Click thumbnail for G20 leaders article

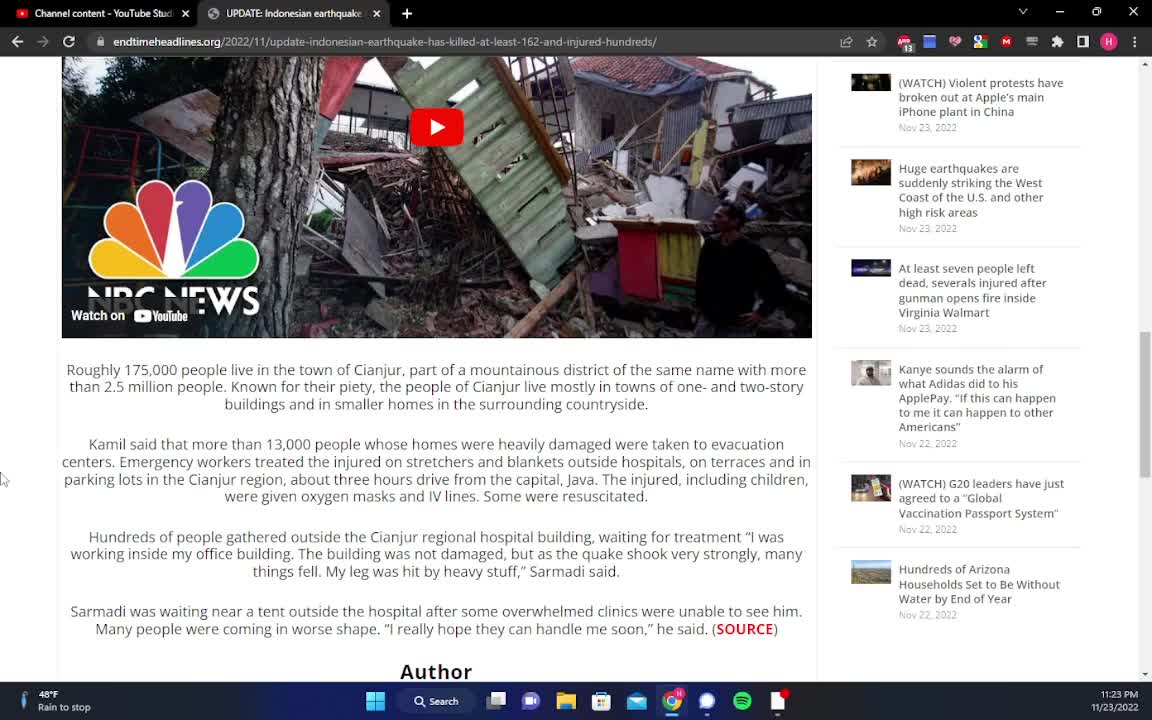coord(871,488)
